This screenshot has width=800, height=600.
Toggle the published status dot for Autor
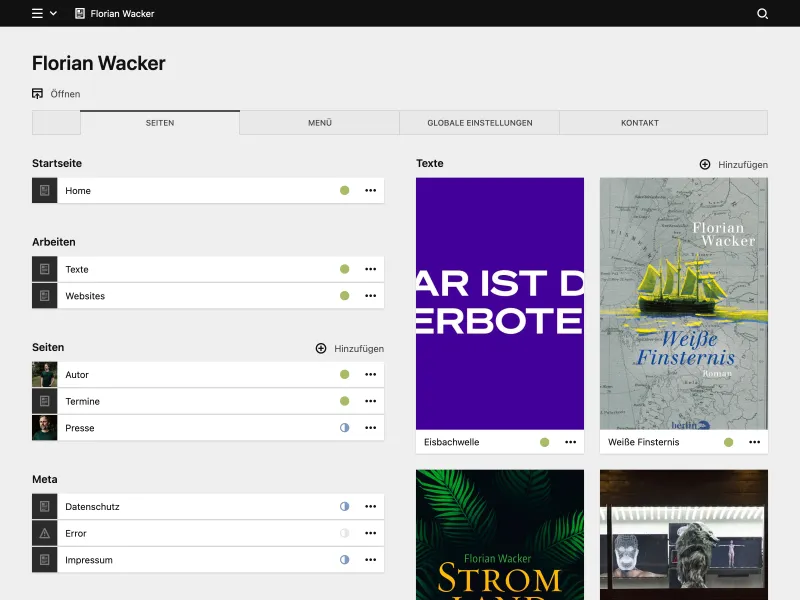pyautogui.click(x=344, y=374)
